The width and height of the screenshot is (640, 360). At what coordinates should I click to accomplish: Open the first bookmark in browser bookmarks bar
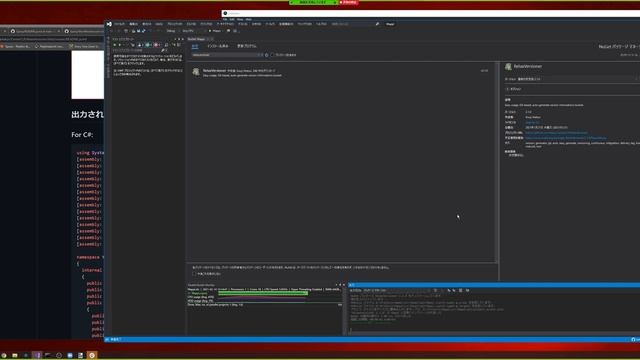16,47
